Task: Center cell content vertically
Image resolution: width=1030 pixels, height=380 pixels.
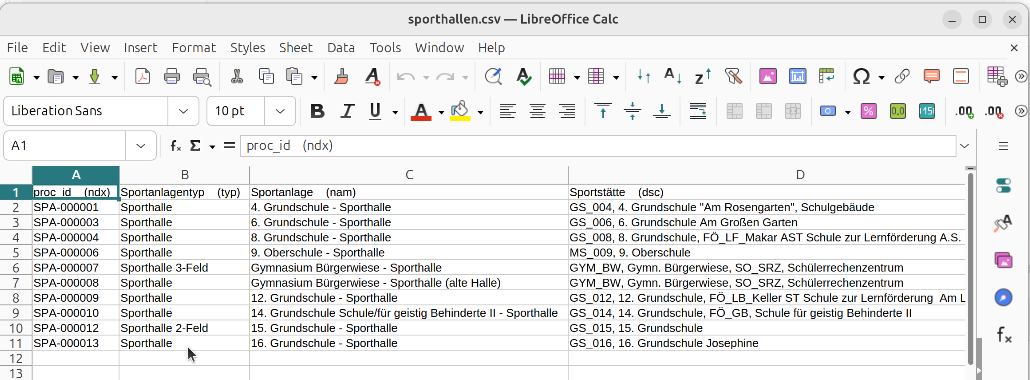Action: point(632,111)
